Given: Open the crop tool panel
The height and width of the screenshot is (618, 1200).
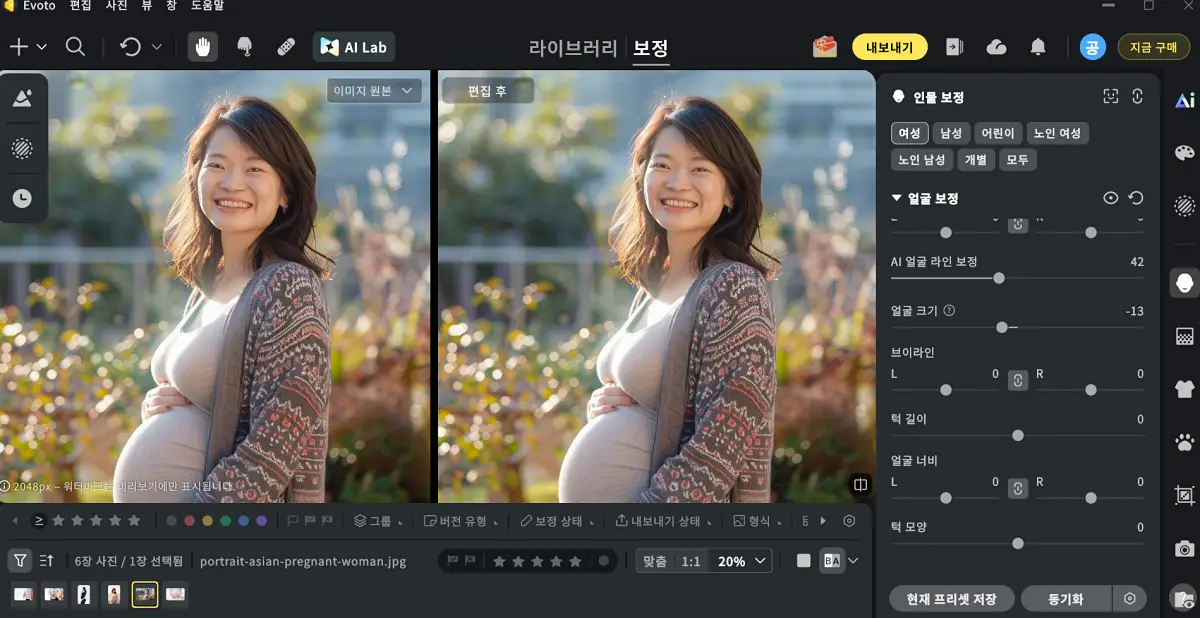Looking at the screenshot, I should [x=1184, y=495].
